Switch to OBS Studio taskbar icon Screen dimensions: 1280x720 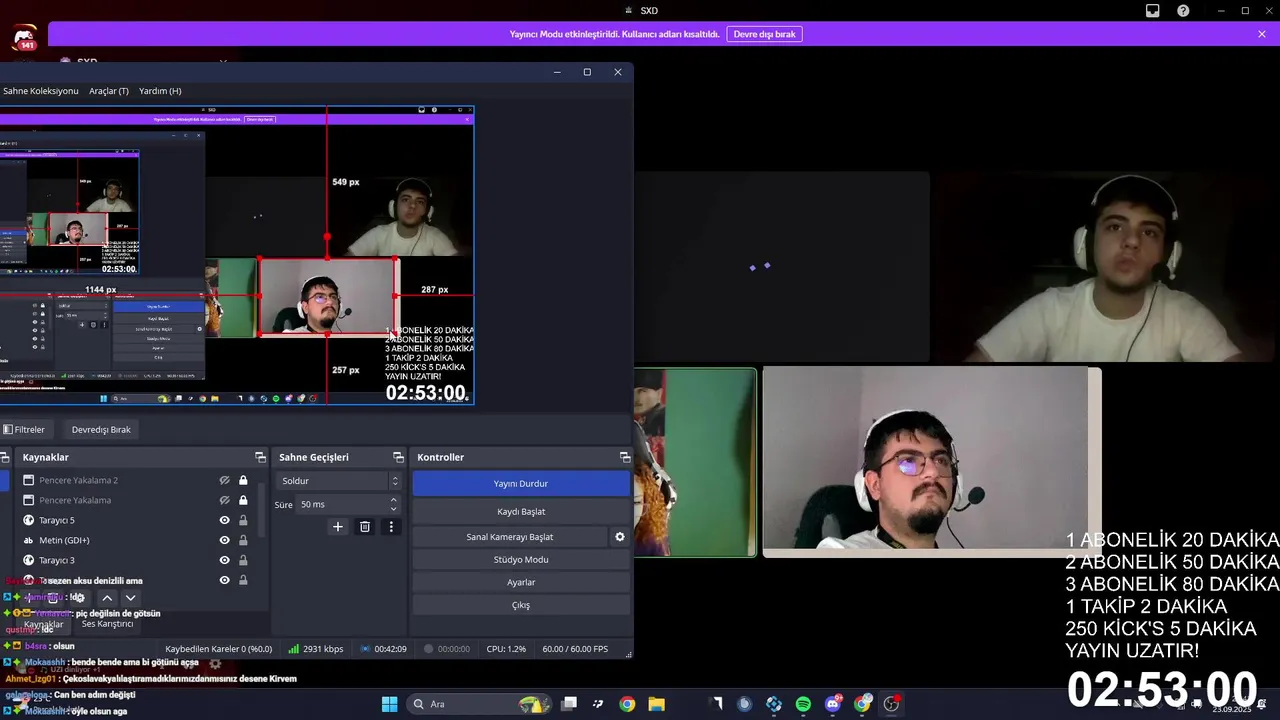891,704
